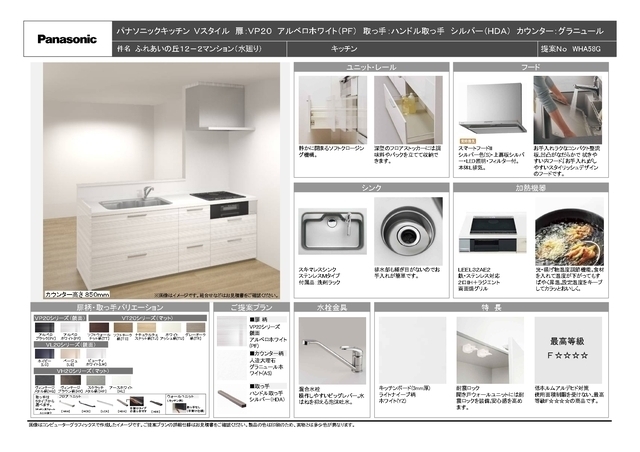Click the 提案No WHA58G field
This screenshot has width=640, height=452.
point(571,49)
